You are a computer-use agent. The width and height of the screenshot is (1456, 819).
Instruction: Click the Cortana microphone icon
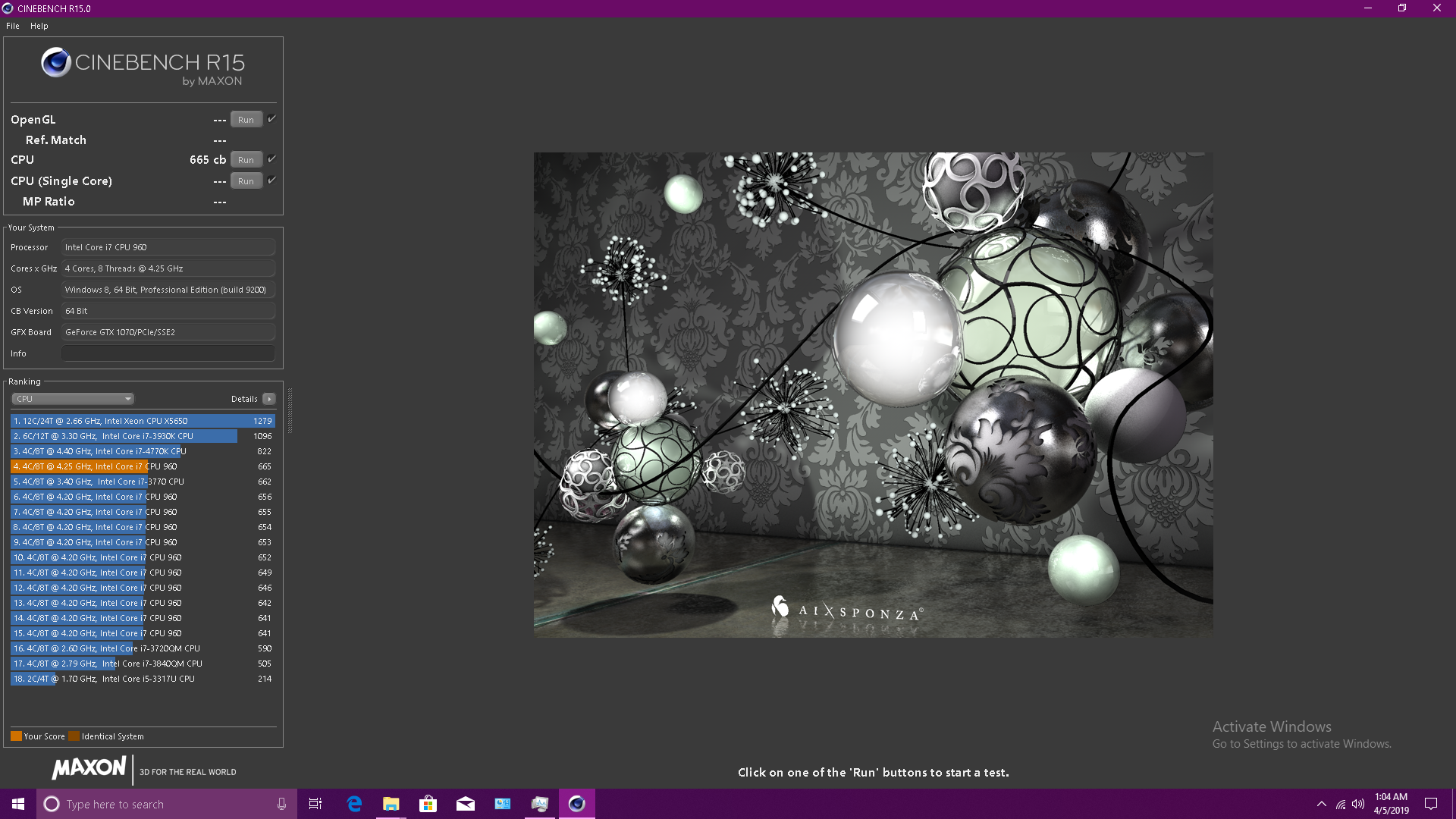pyautogui.click(x=281, y=804)
